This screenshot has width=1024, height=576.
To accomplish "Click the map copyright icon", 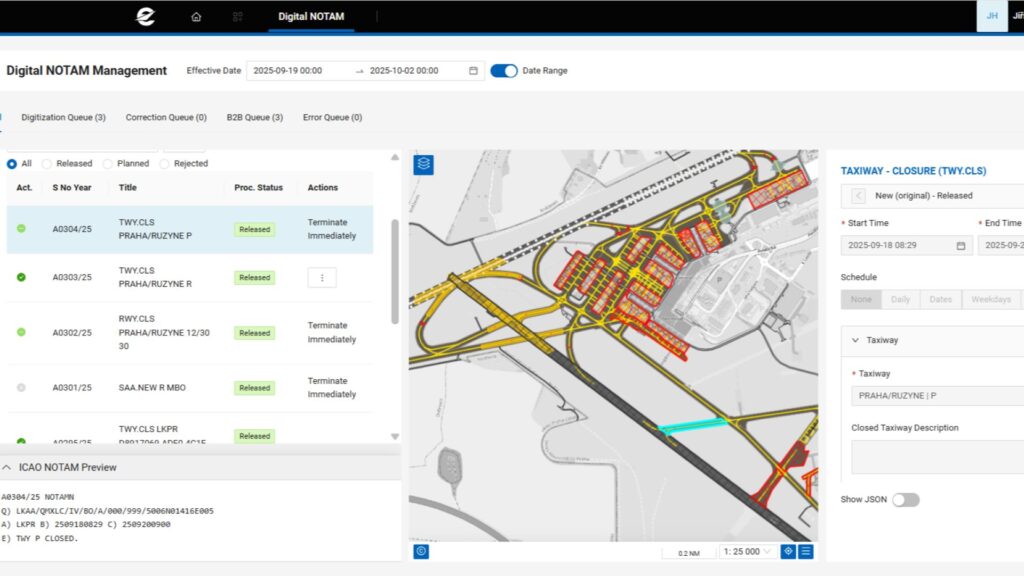I will [421, 551].
